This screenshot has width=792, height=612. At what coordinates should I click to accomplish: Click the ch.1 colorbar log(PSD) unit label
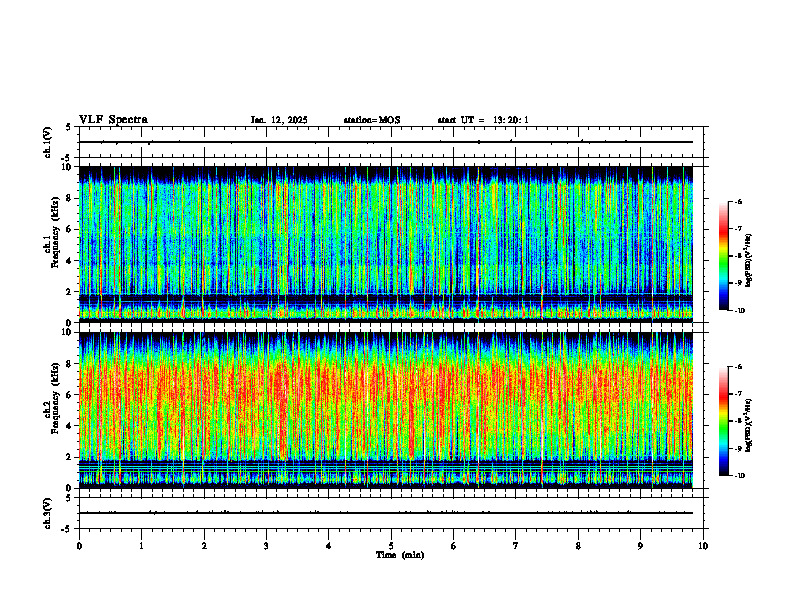(x=749, y=261)
